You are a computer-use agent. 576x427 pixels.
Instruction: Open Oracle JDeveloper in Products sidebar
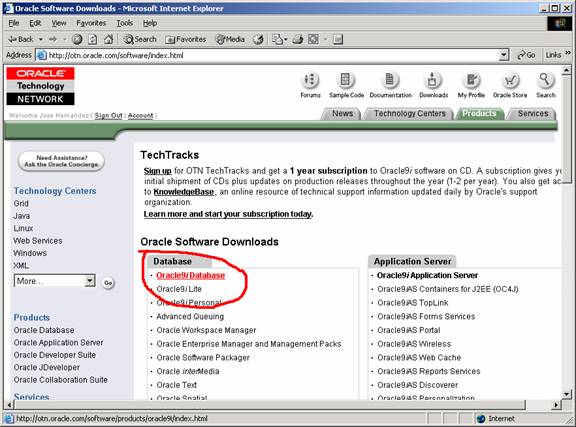(x=47, y=367)
